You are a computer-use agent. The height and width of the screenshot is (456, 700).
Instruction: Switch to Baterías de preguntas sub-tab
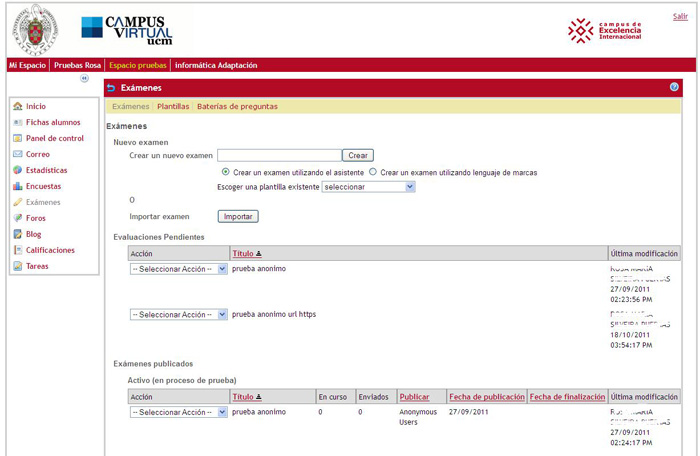[238, 106]
